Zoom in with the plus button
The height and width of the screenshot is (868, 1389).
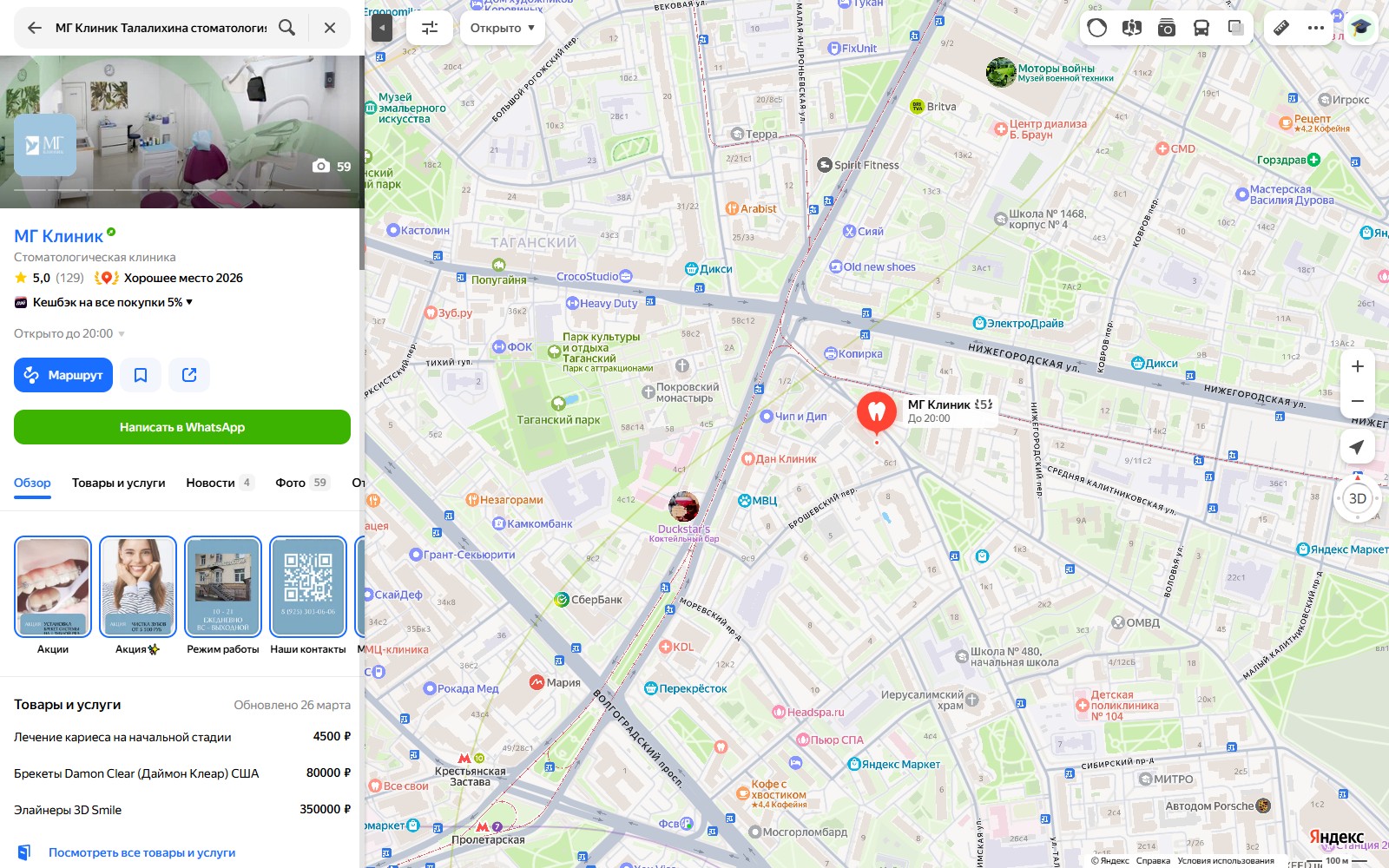click(1358, 366)
